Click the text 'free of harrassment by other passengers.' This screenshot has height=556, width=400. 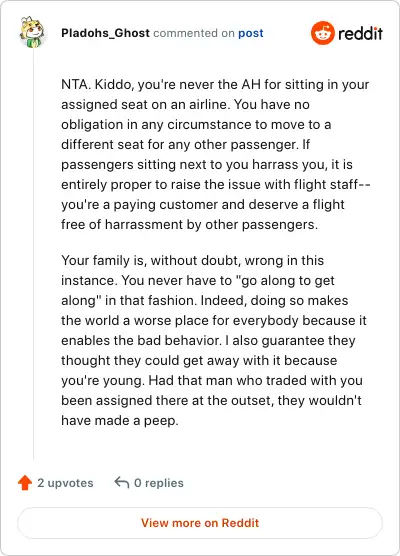tap(189, 225)
